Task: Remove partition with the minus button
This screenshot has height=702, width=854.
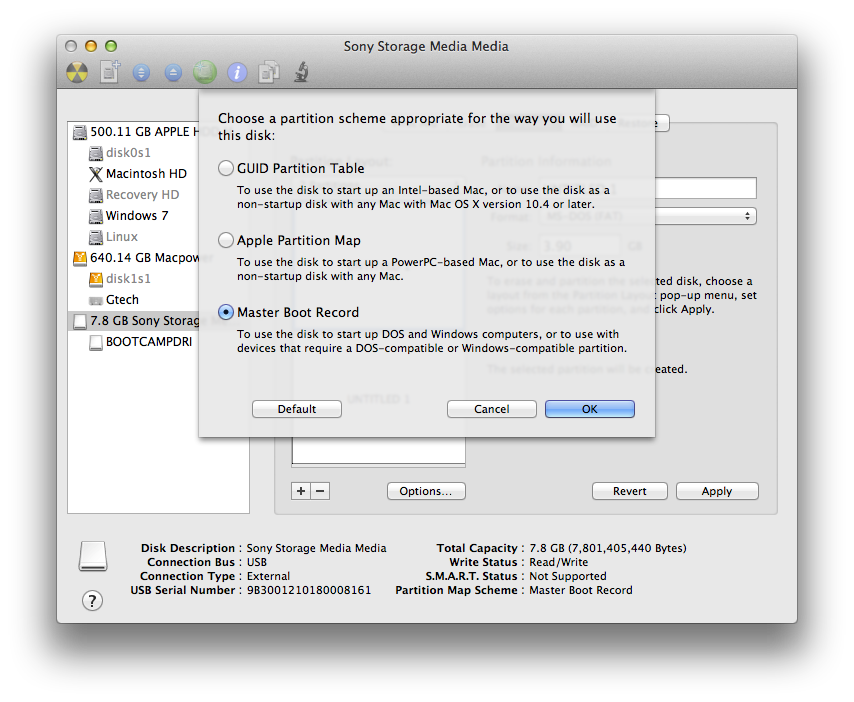Action: 320,491
